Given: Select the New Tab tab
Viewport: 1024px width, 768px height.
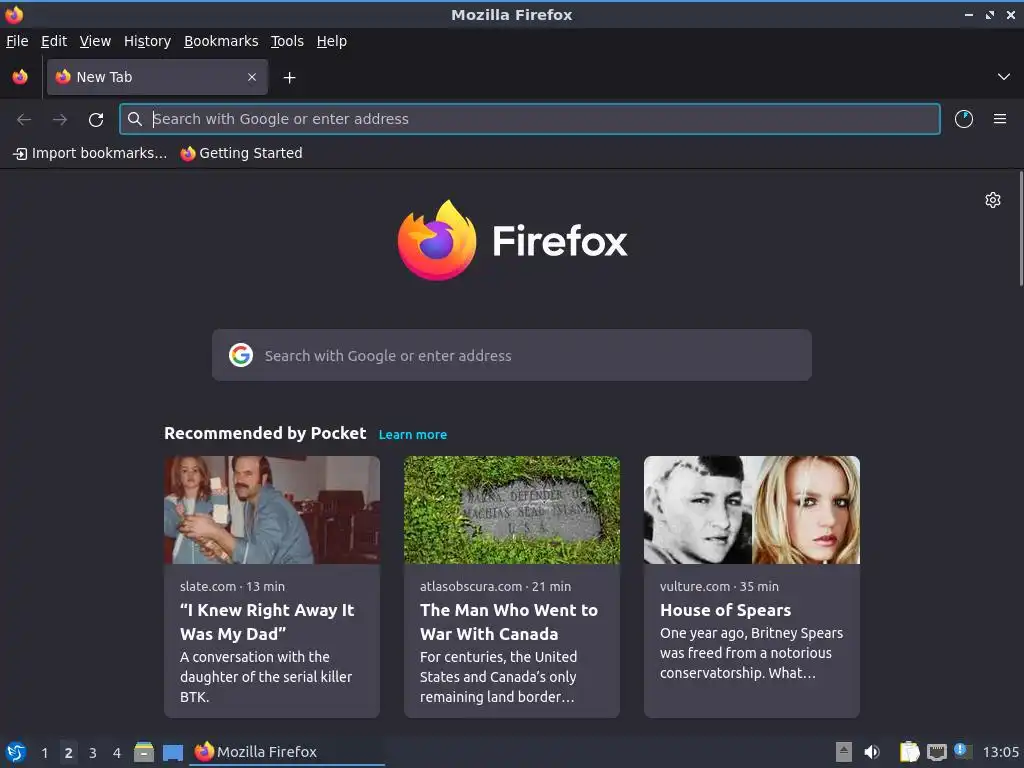Looking at the screenshot, I should point(157,77).
